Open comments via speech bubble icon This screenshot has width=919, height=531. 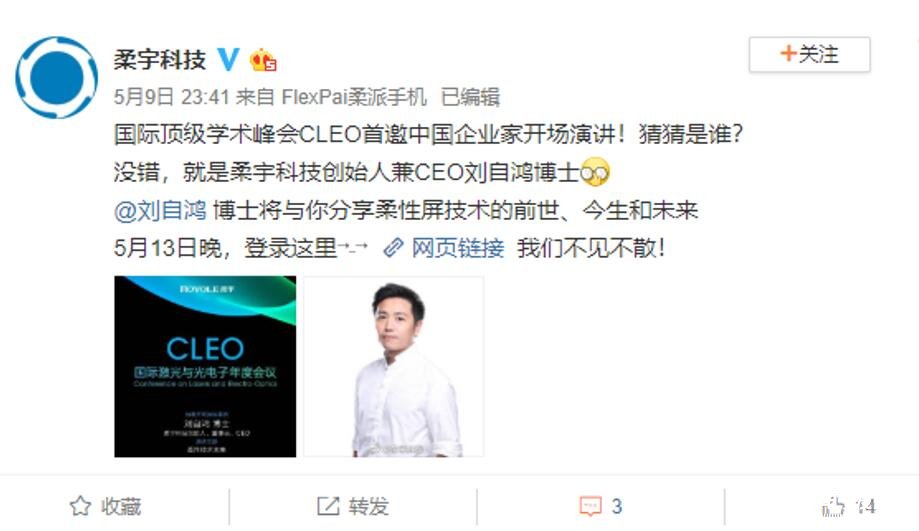(x=590, y=506)
